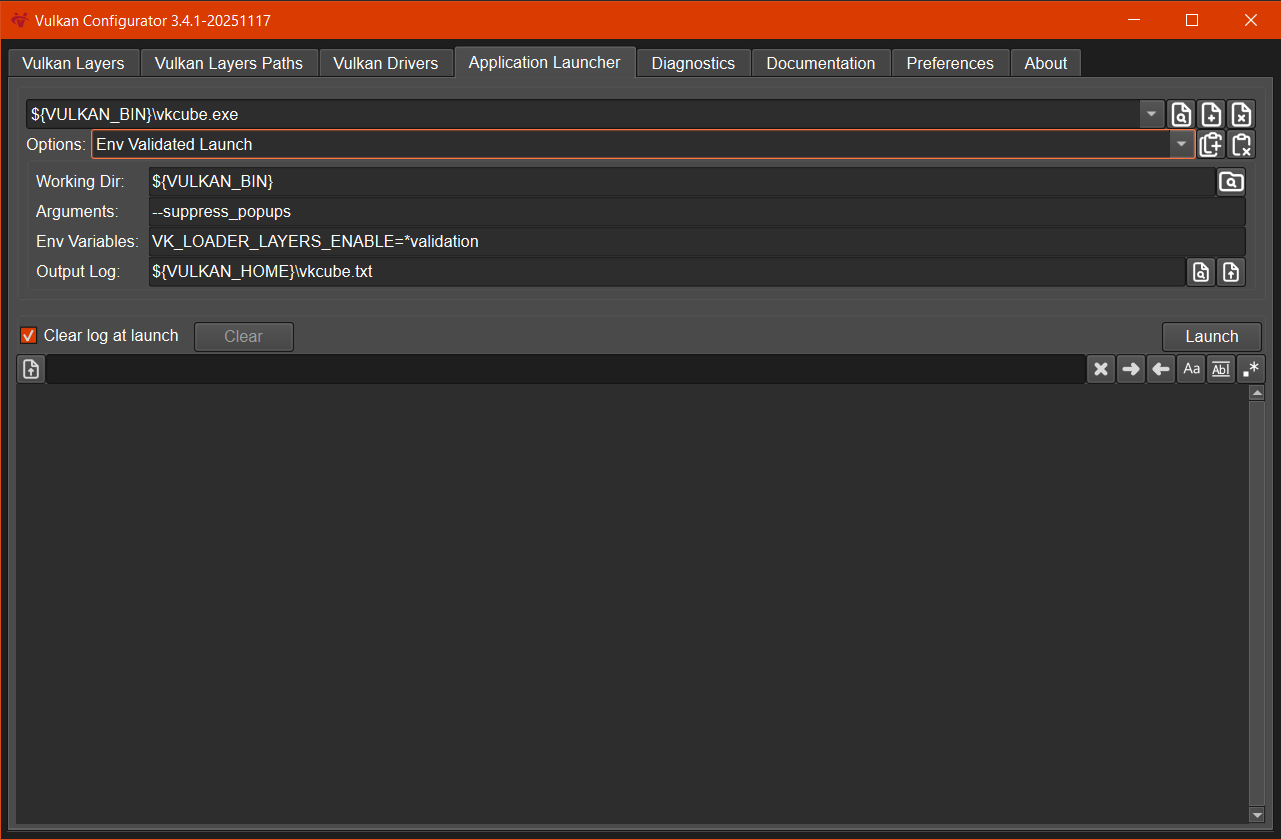Switch to the Vulkan Layers tab

tap(73, 63)
